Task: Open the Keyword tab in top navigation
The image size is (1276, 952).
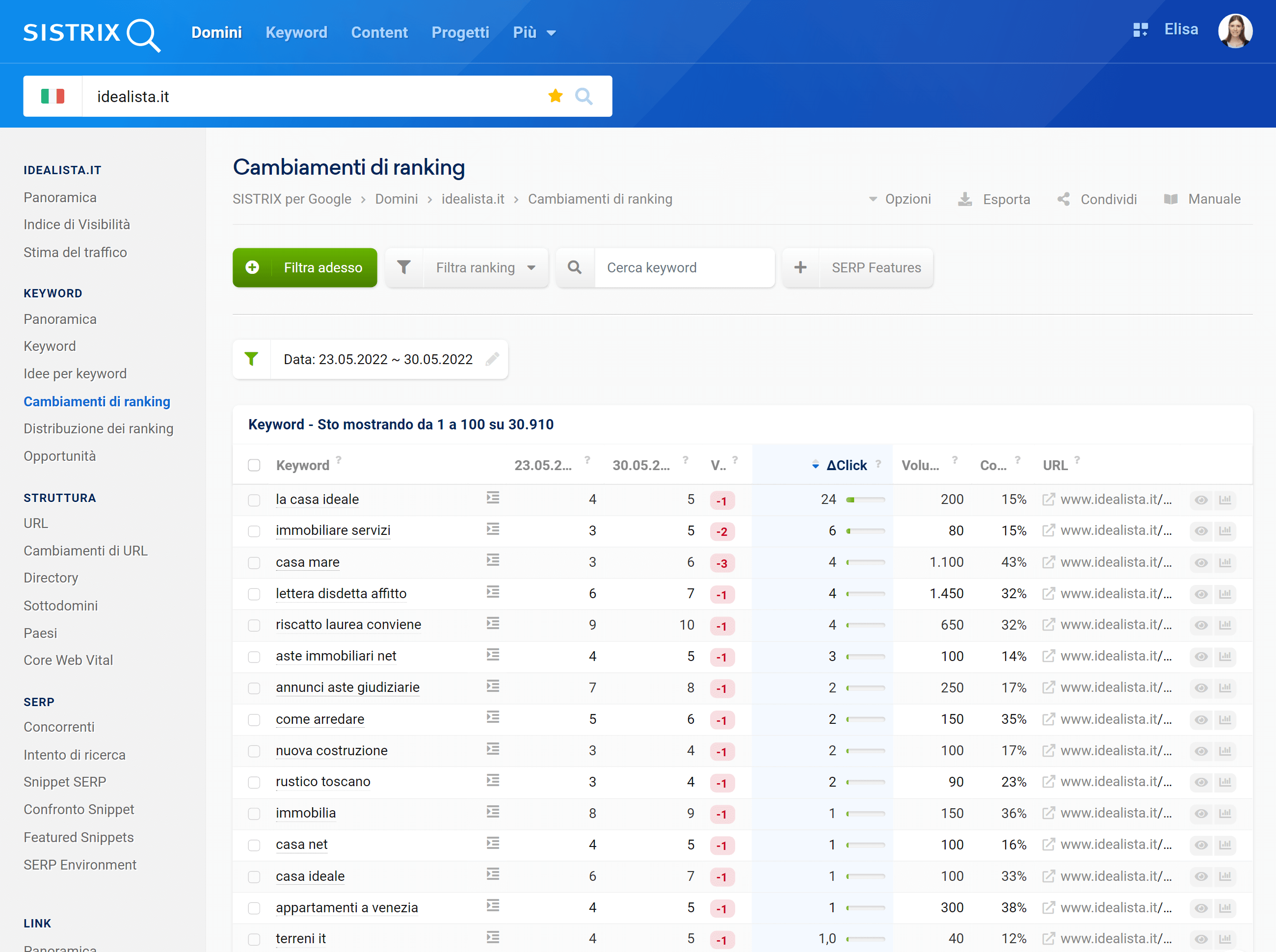Action: click(x=296, y=33)
